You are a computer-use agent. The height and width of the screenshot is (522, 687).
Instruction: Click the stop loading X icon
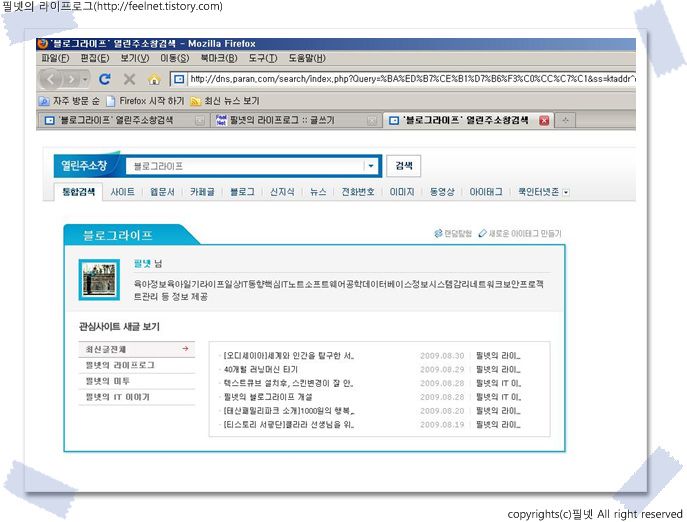coord(129,79)
